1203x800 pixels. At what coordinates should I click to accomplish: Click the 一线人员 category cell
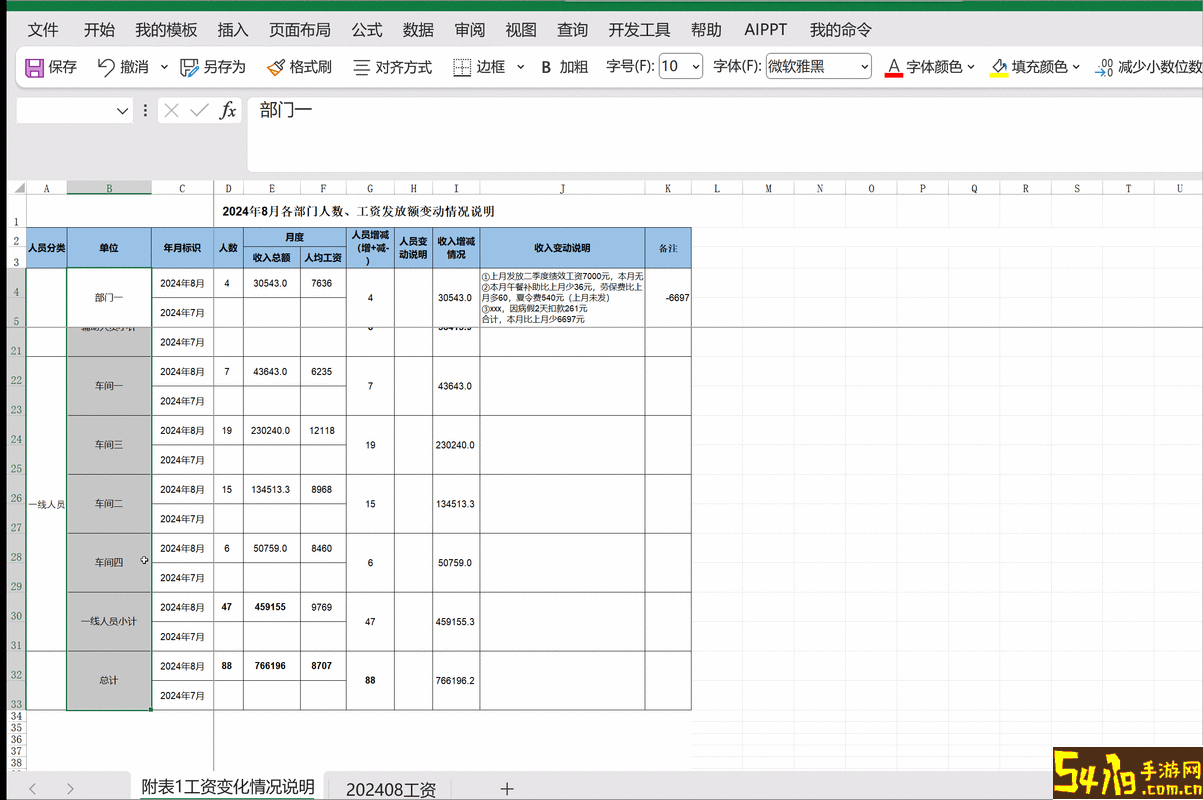46,504
